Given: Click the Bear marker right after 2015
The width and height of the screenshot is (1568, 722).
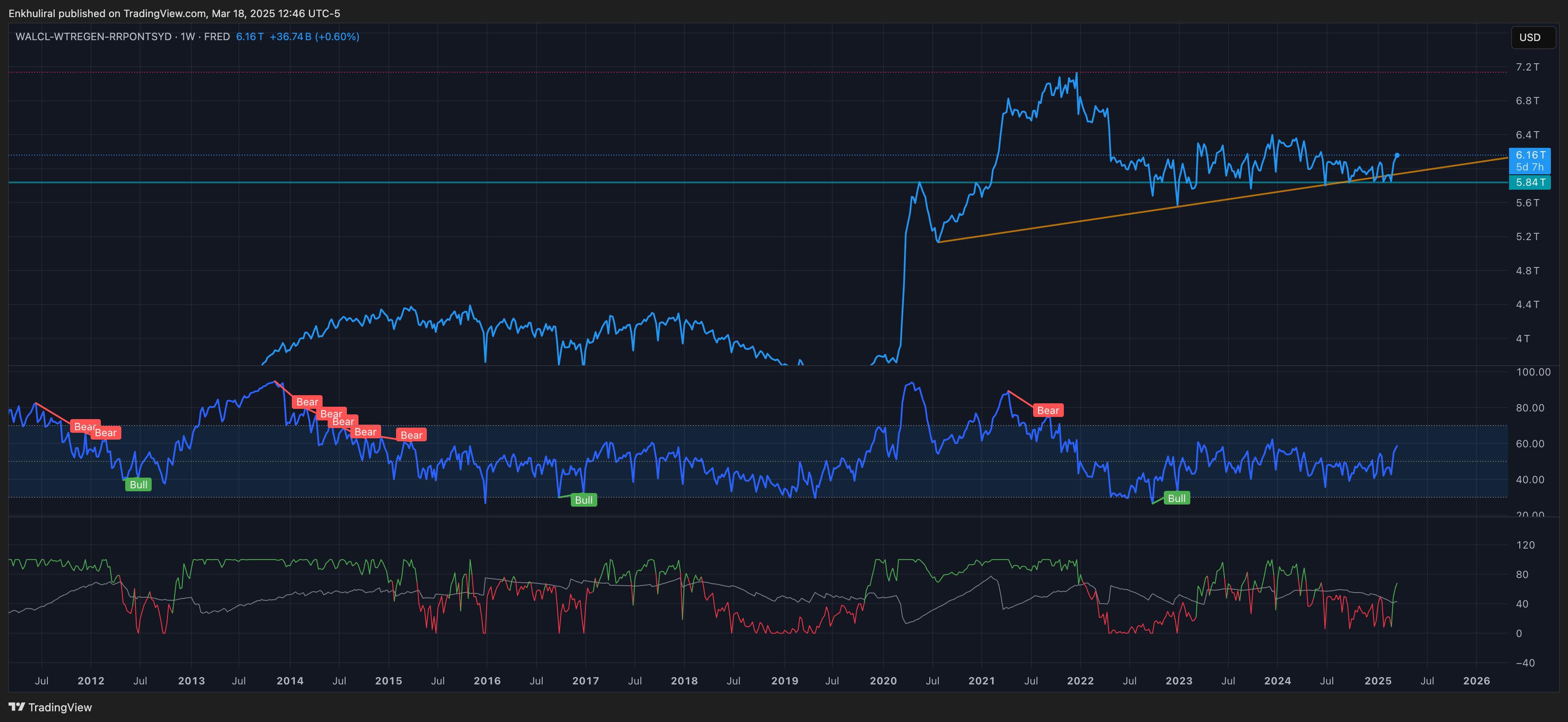Looking at the screenshot, I should (x=411, y=434).
